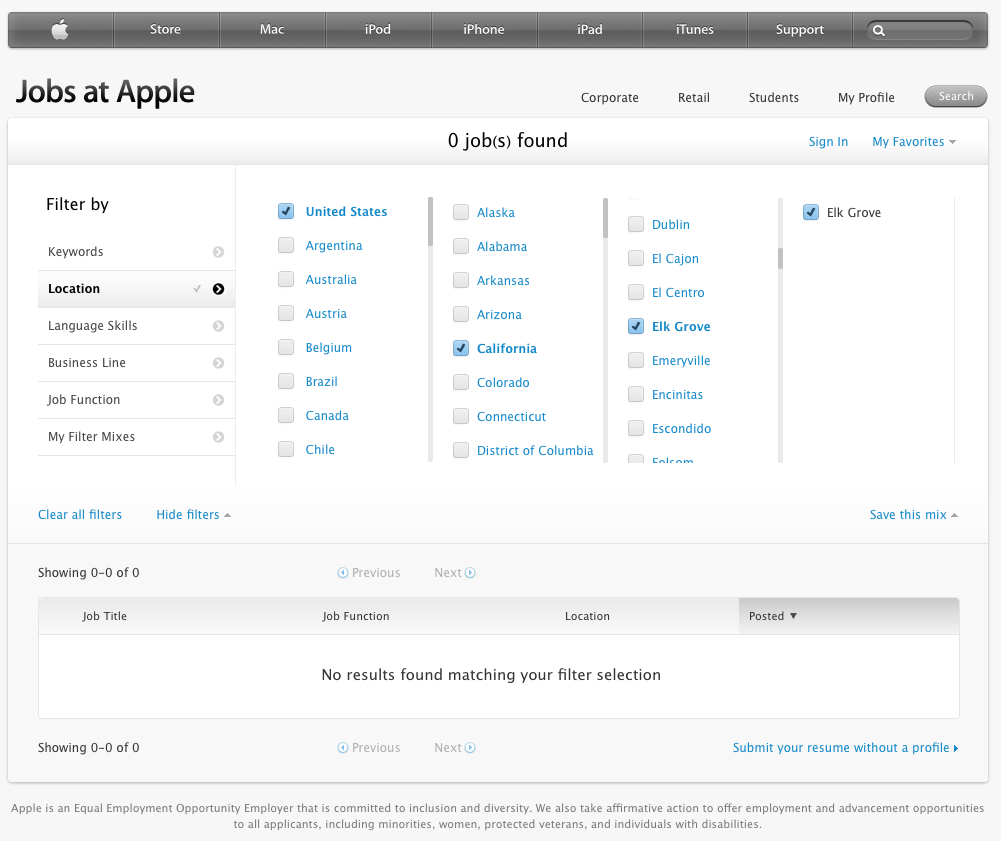Open the Store menu item
This screenshot has height=841, width=1001.
(x=165, y=29)
